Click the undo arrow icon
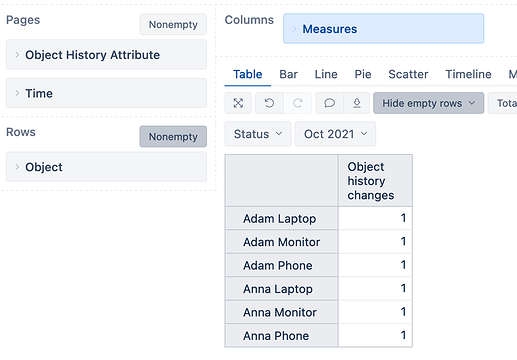The width and height of the screenshot is (517, 360). (x=269, y=103)
